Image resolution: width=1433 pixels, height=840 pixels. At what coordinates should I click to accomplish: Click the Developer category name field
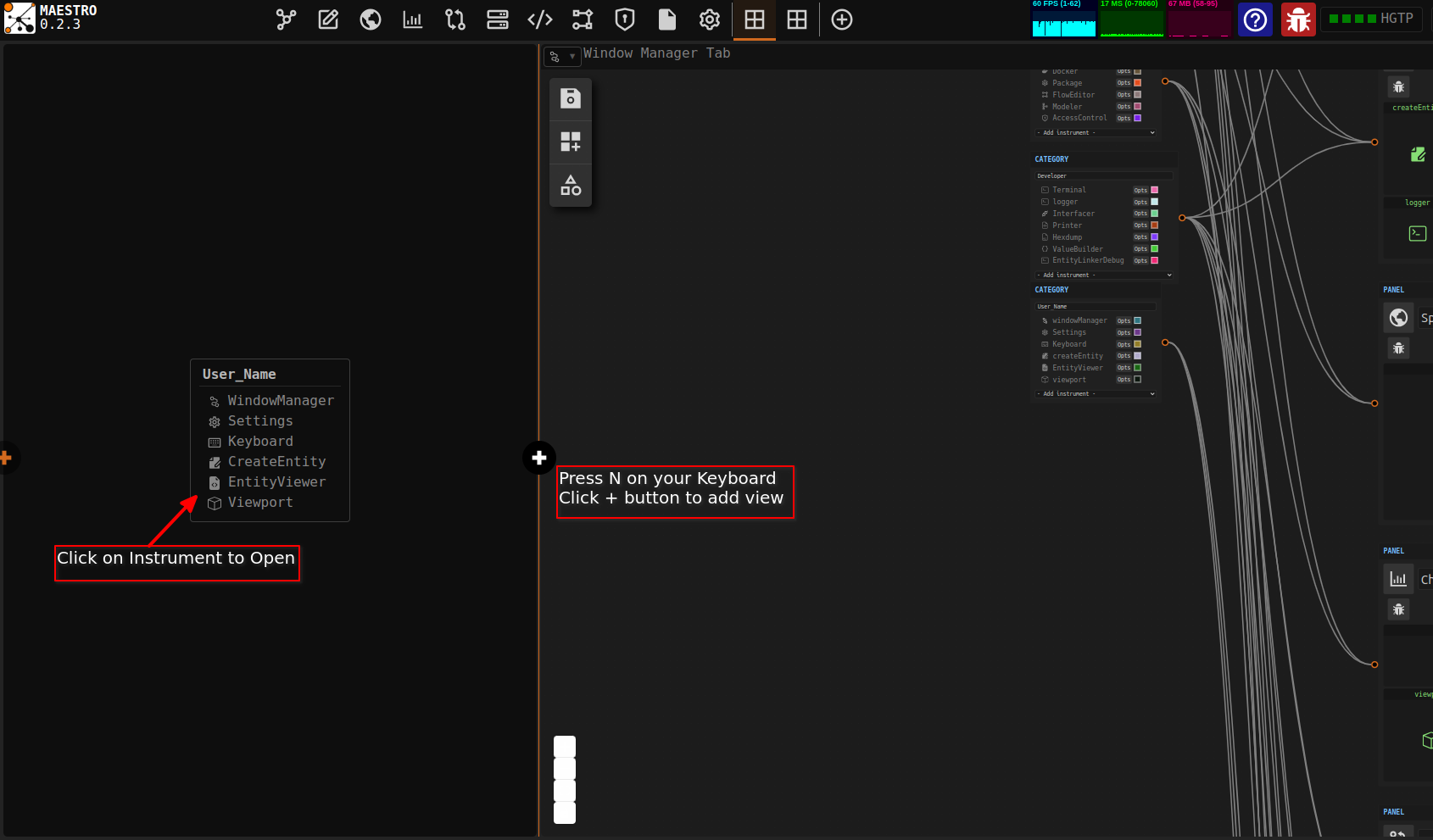(x=1104, y=175)
